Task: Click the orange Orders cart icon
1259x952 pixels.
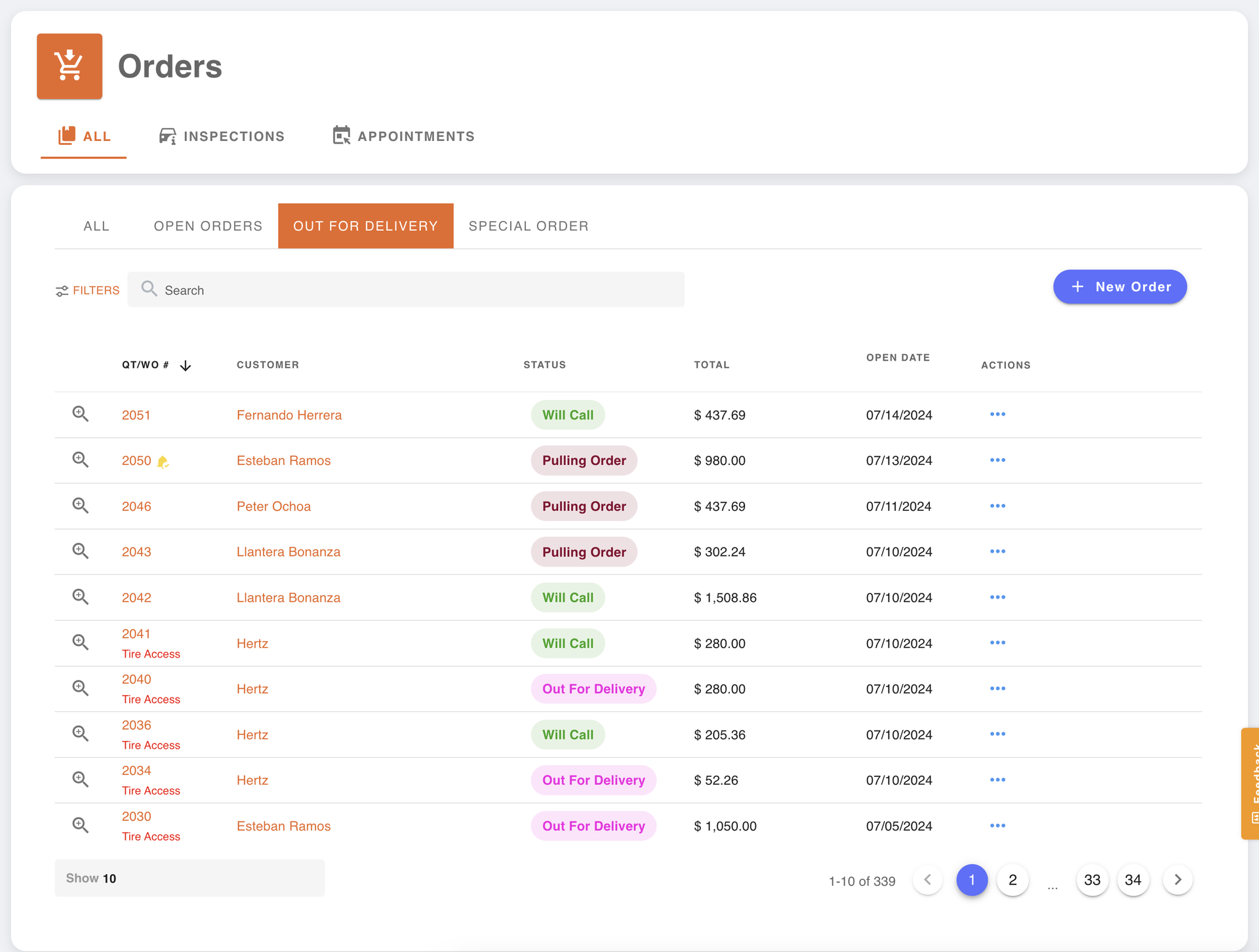Action: [70, 66]
